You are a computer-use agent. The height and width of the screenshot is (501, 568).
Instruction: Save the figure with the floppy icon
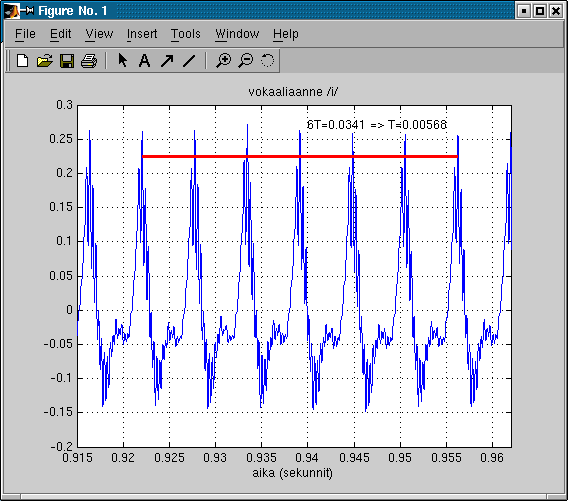[67, 60]
